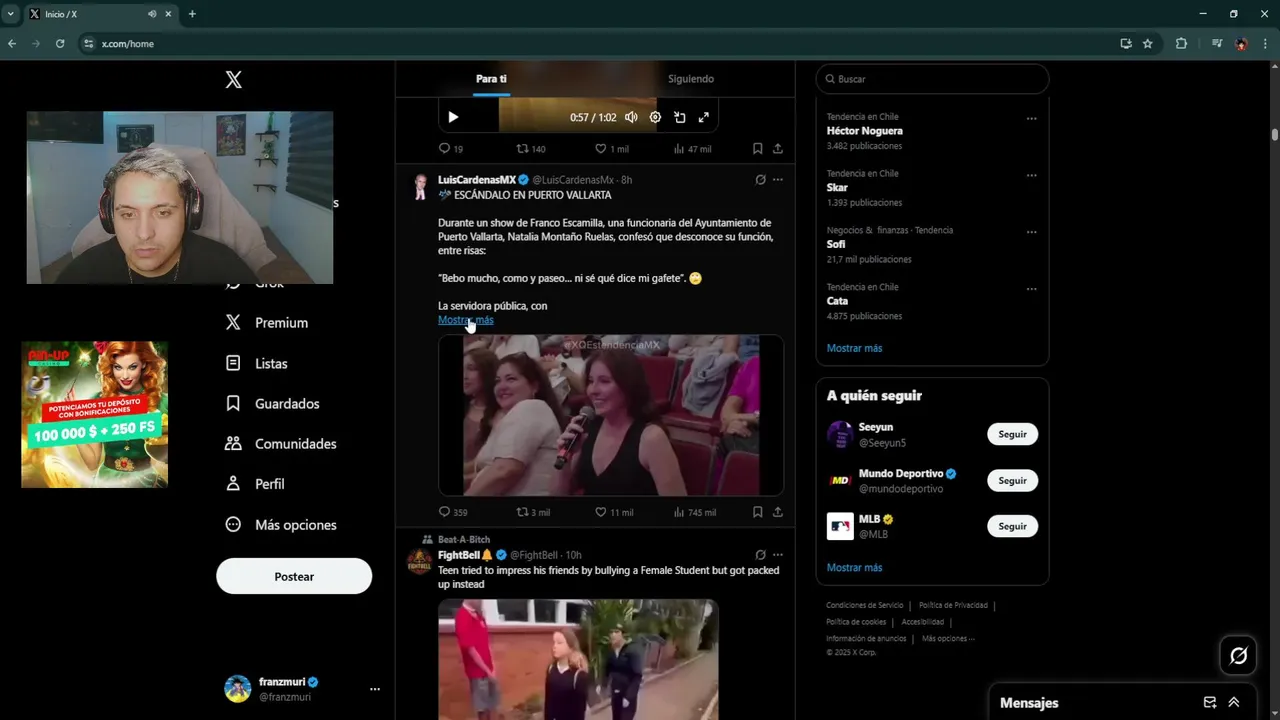The image size is (1280, 720).
Task: Mute the Inicio / X browser tab
Action: click(x=152, y=14)
